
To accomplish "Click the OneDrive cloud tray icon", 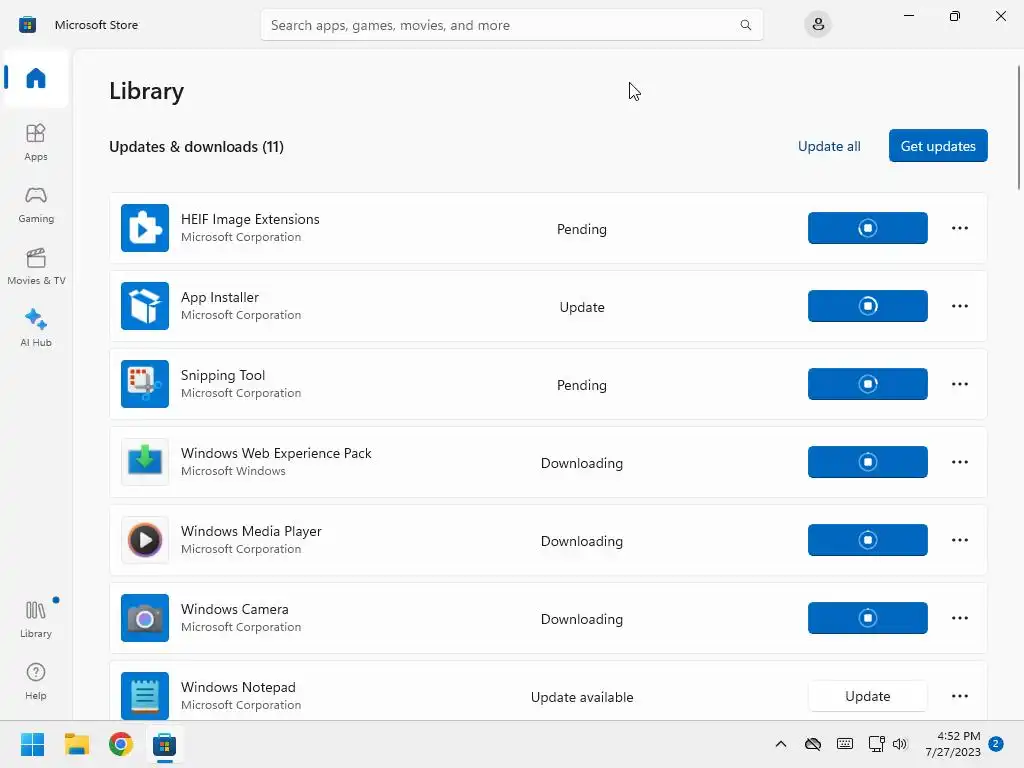I will pos(812,744).
